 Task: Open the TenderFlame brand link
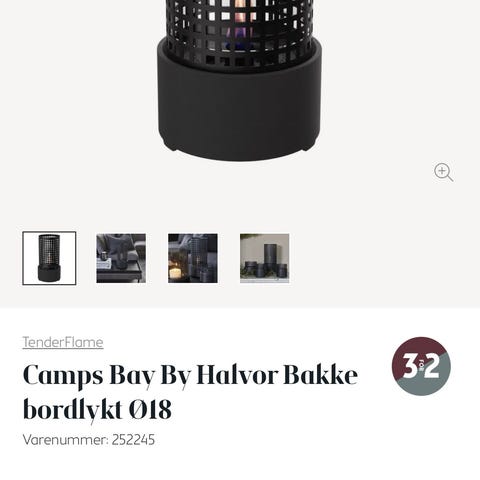pos(63,342)
